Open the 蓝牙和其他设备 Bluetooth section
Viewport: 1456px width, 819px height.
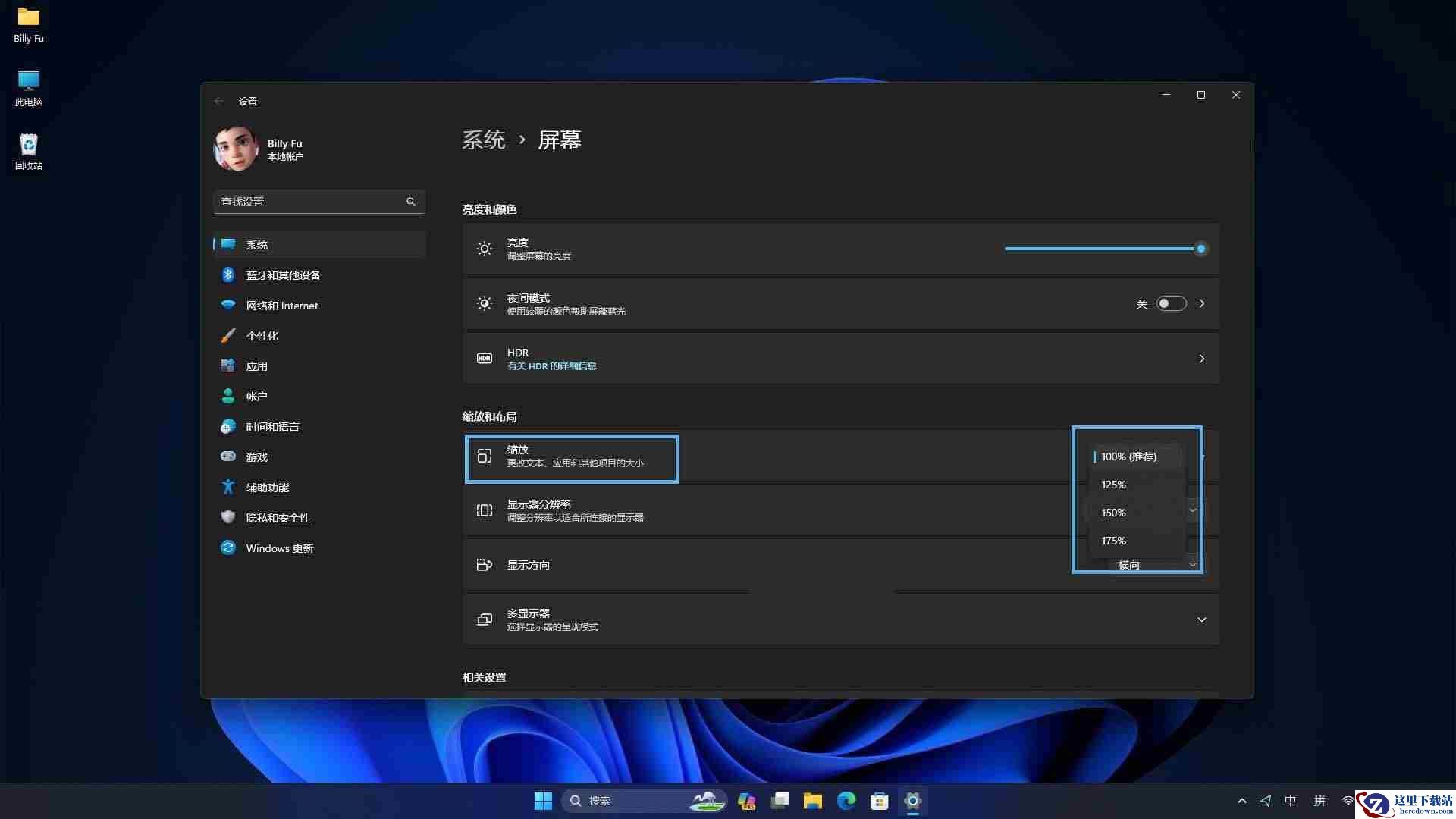click(319, 275)
